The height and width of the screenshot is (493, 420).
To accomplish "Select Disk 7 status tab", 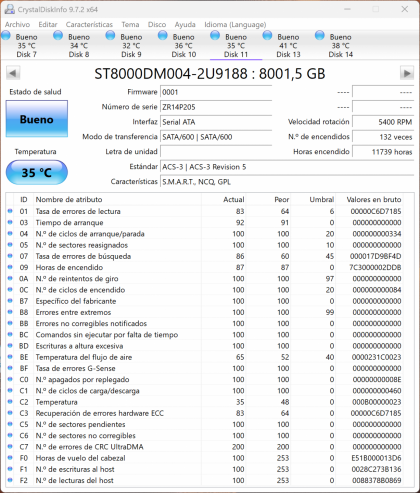I will coord(27,45).
